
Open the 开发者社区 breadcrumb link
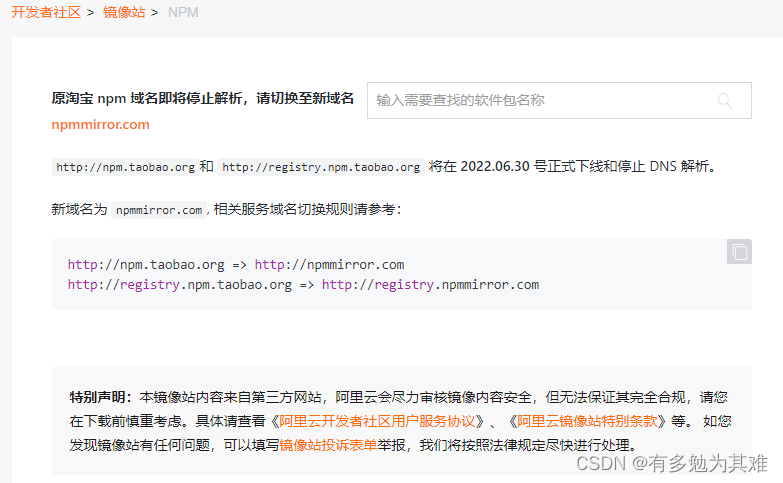(46, 12)
